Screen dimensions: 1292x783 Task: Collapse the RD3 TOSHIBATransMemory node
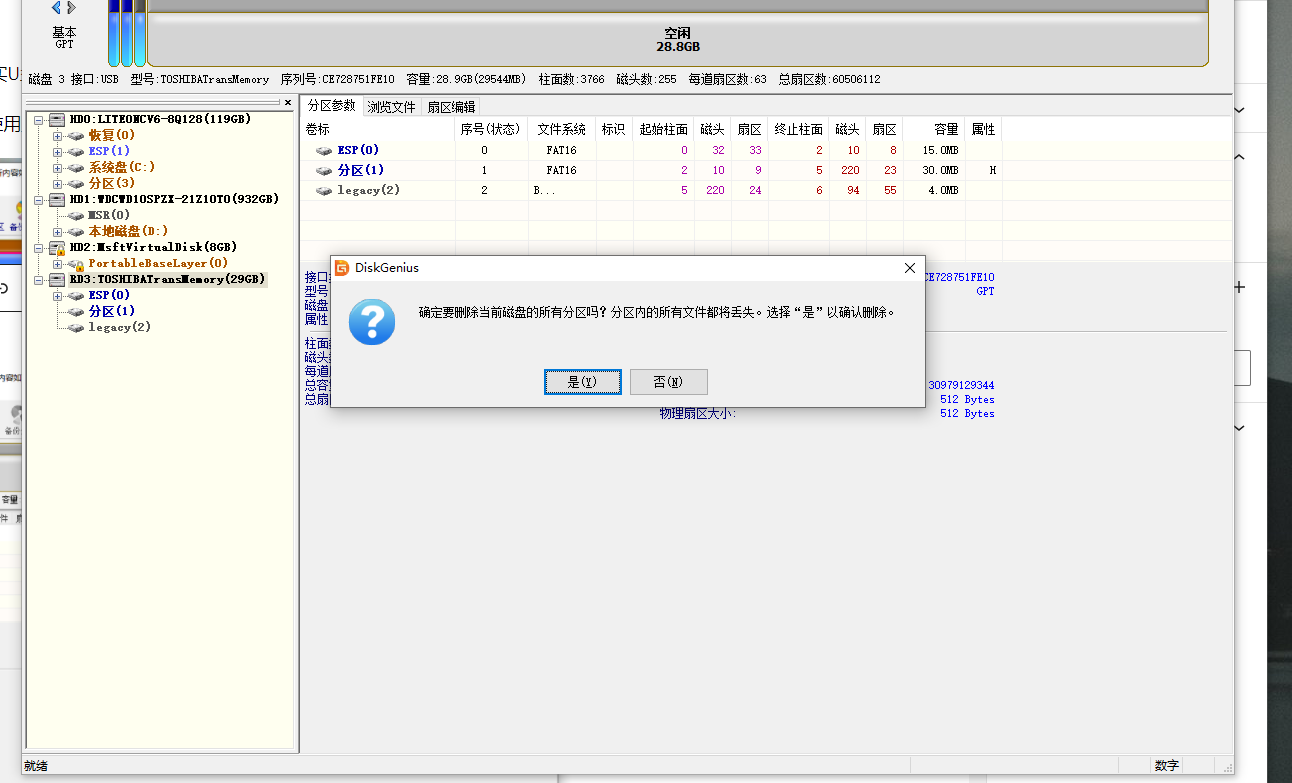pyautogui.click(x=38, y=279)
